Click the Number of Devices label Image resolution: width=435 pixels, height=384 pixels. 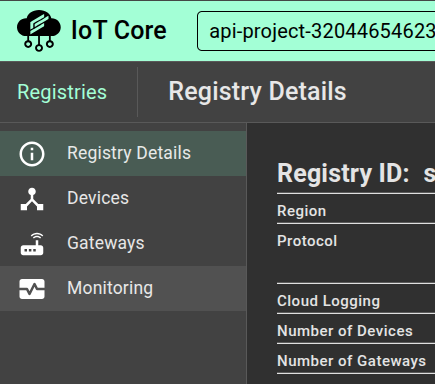[x=345, y=331]
